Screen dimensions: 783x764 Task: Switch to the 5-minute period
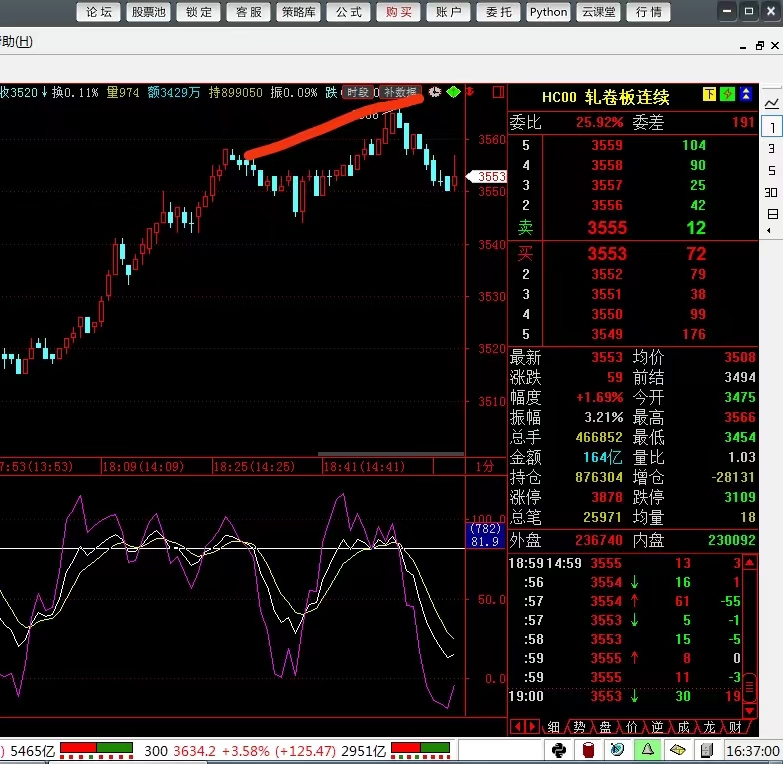772,170
